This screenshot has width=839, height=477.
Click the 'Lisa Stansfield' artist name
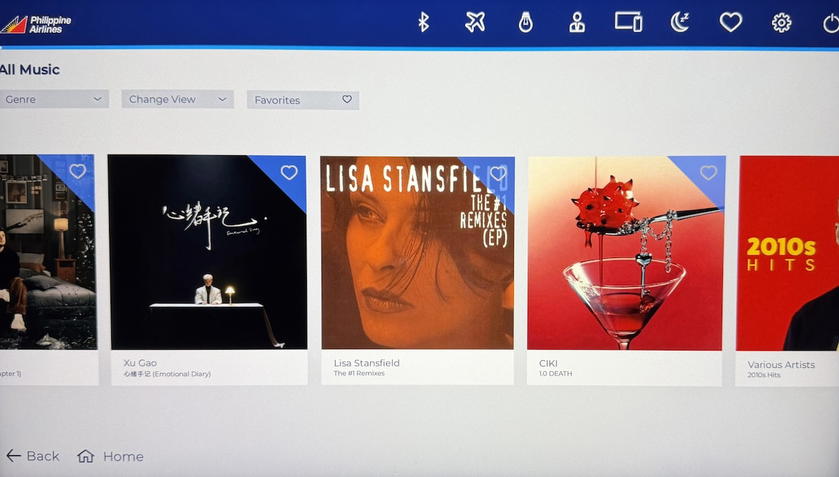(367, 363)
